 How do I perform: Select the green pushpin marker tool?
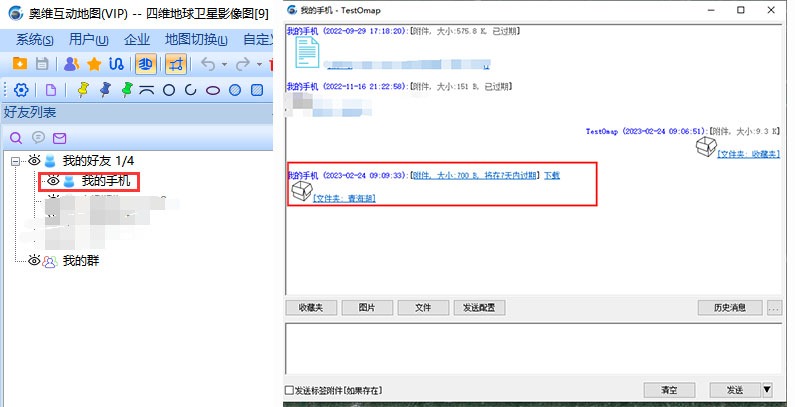127,90
